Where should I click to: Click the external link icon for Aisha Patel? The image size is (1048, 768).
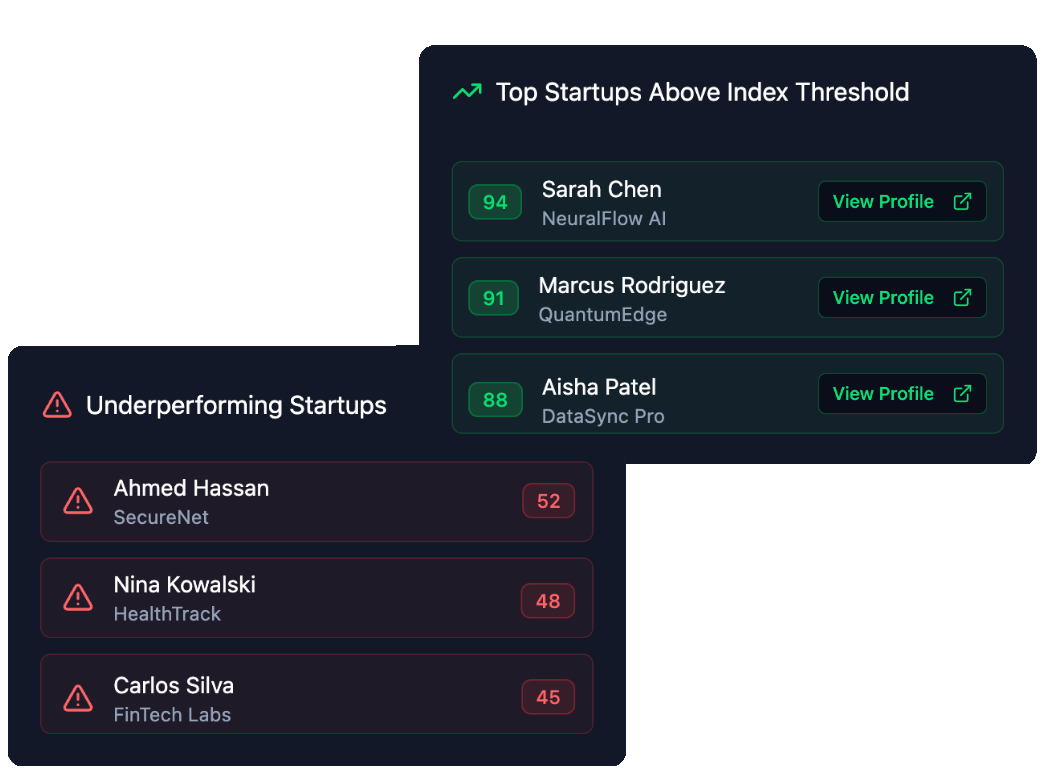(962, 393)
